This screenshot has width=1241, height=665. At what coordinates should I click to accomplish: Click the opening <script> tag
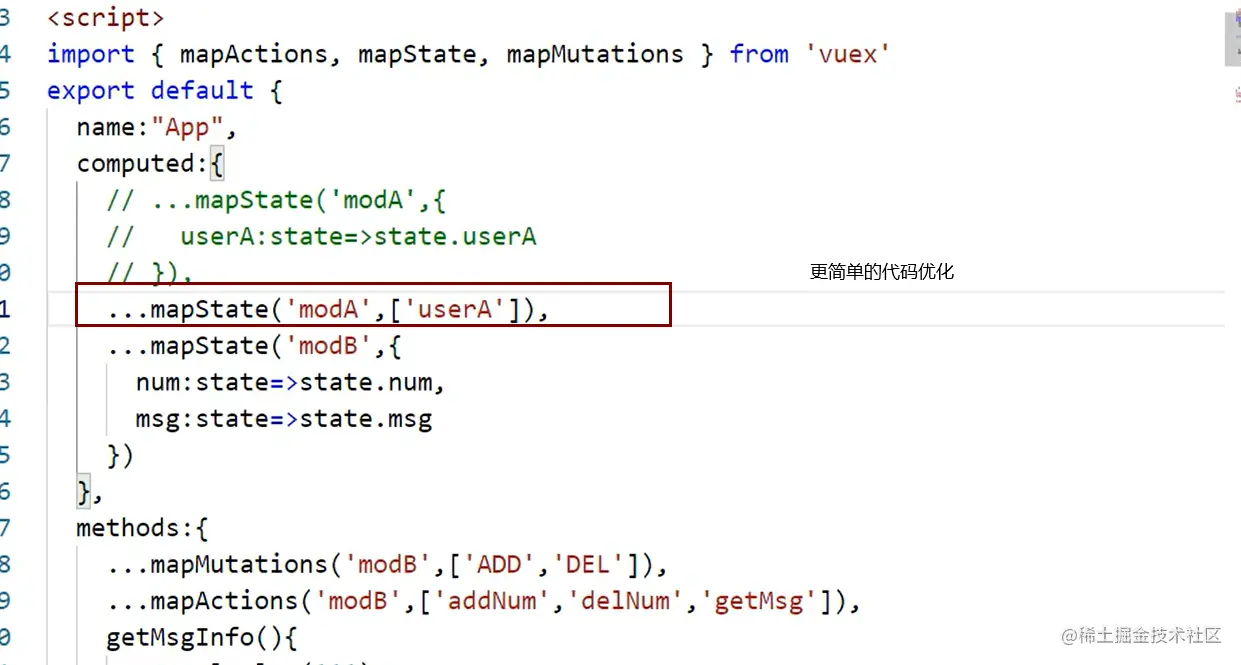coord(105,18)
